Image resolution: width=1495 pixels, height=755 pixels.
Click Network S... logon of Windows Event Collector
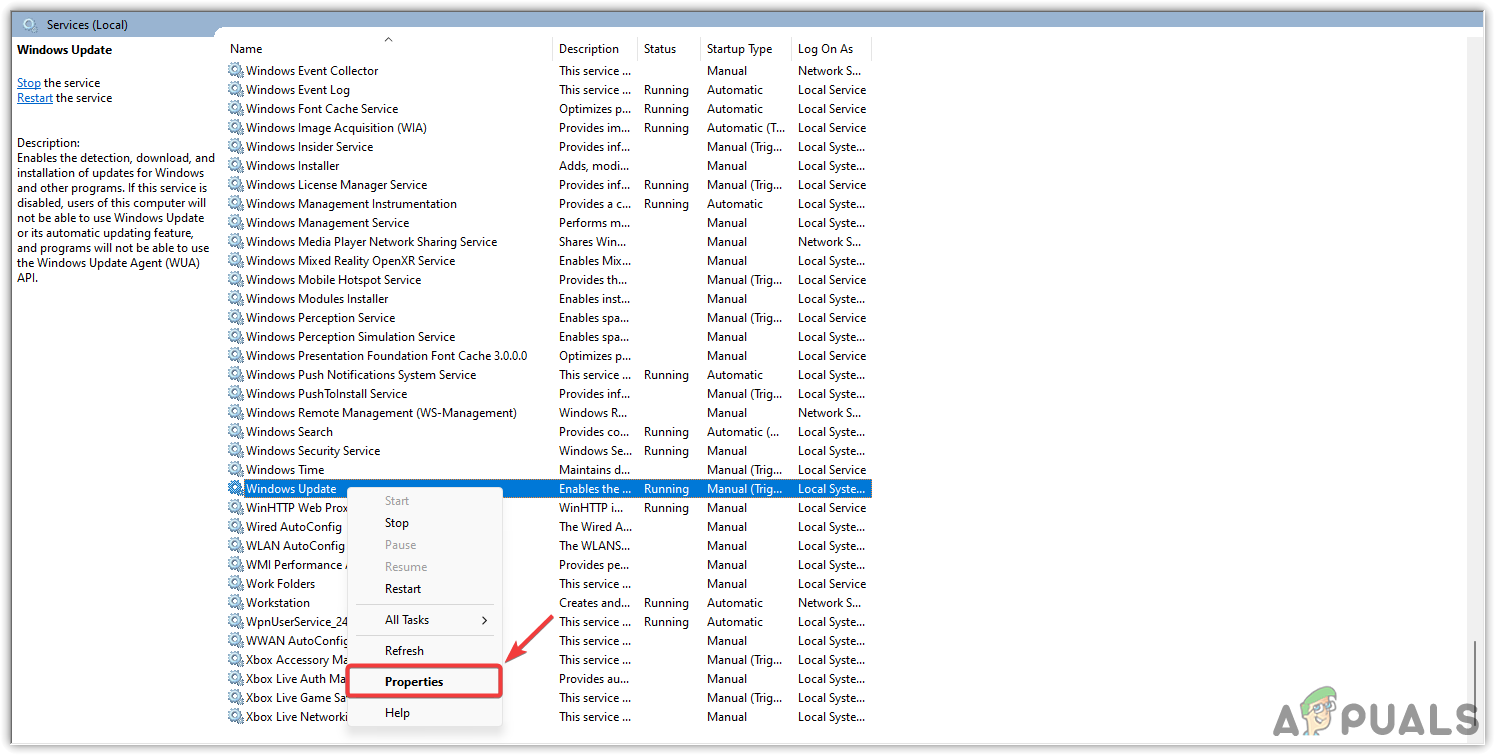[x=829, y=71]
